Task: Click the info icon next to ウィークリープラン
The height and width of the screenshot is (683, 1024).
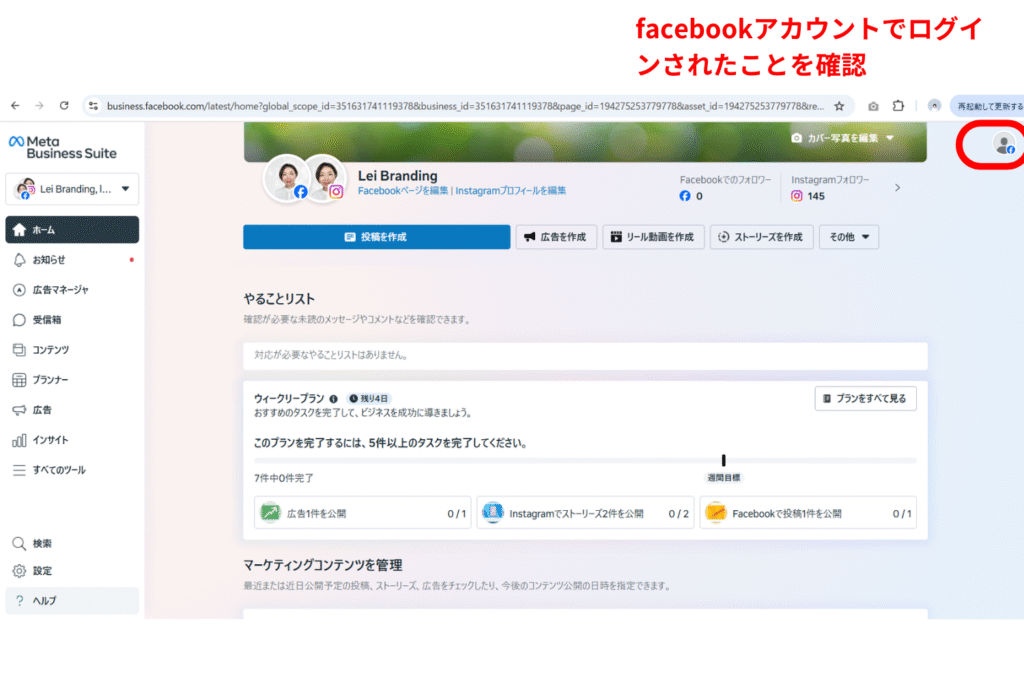Action: [333, 398]
